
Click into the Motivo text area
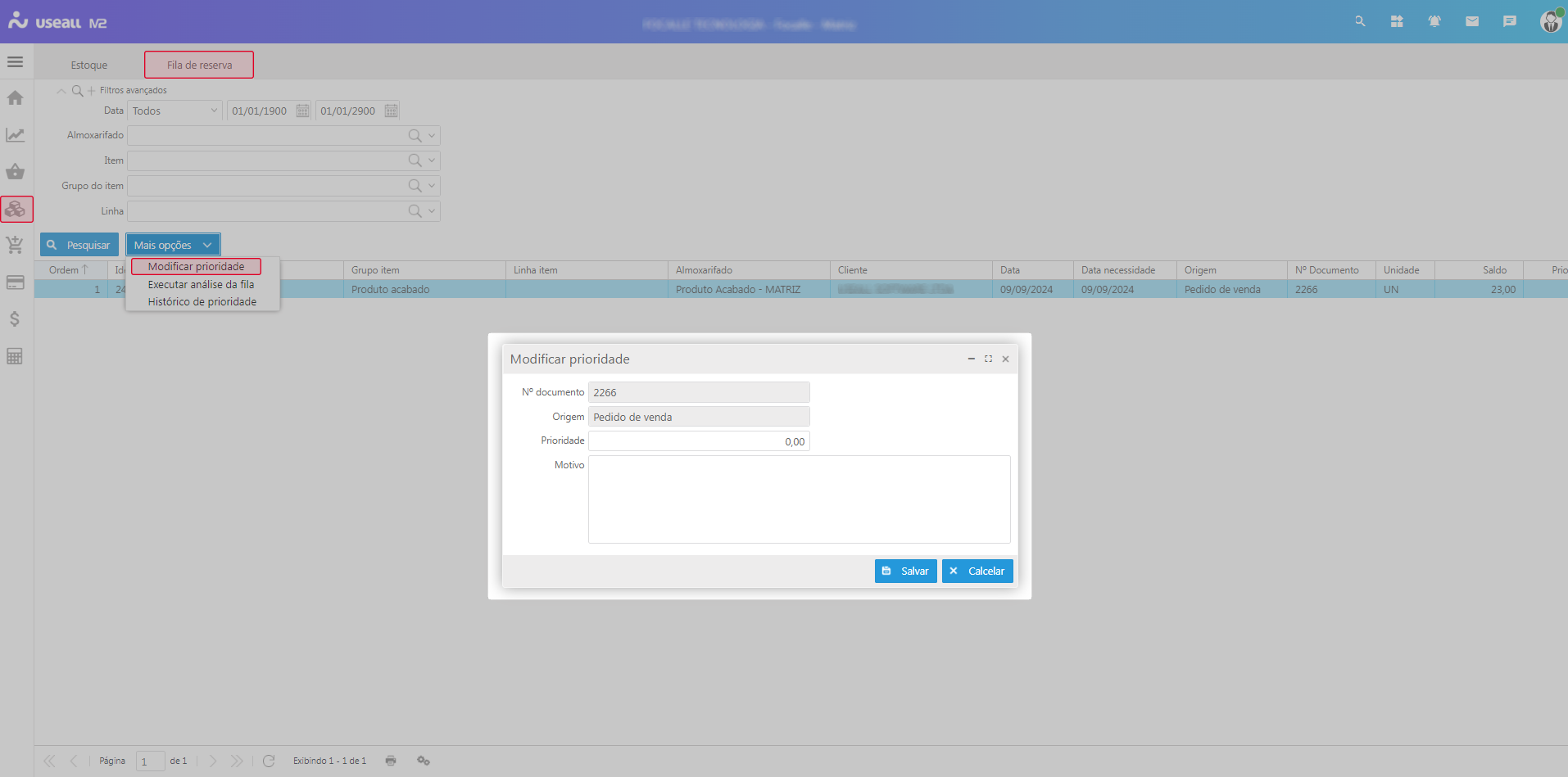[x=799, y=499]
